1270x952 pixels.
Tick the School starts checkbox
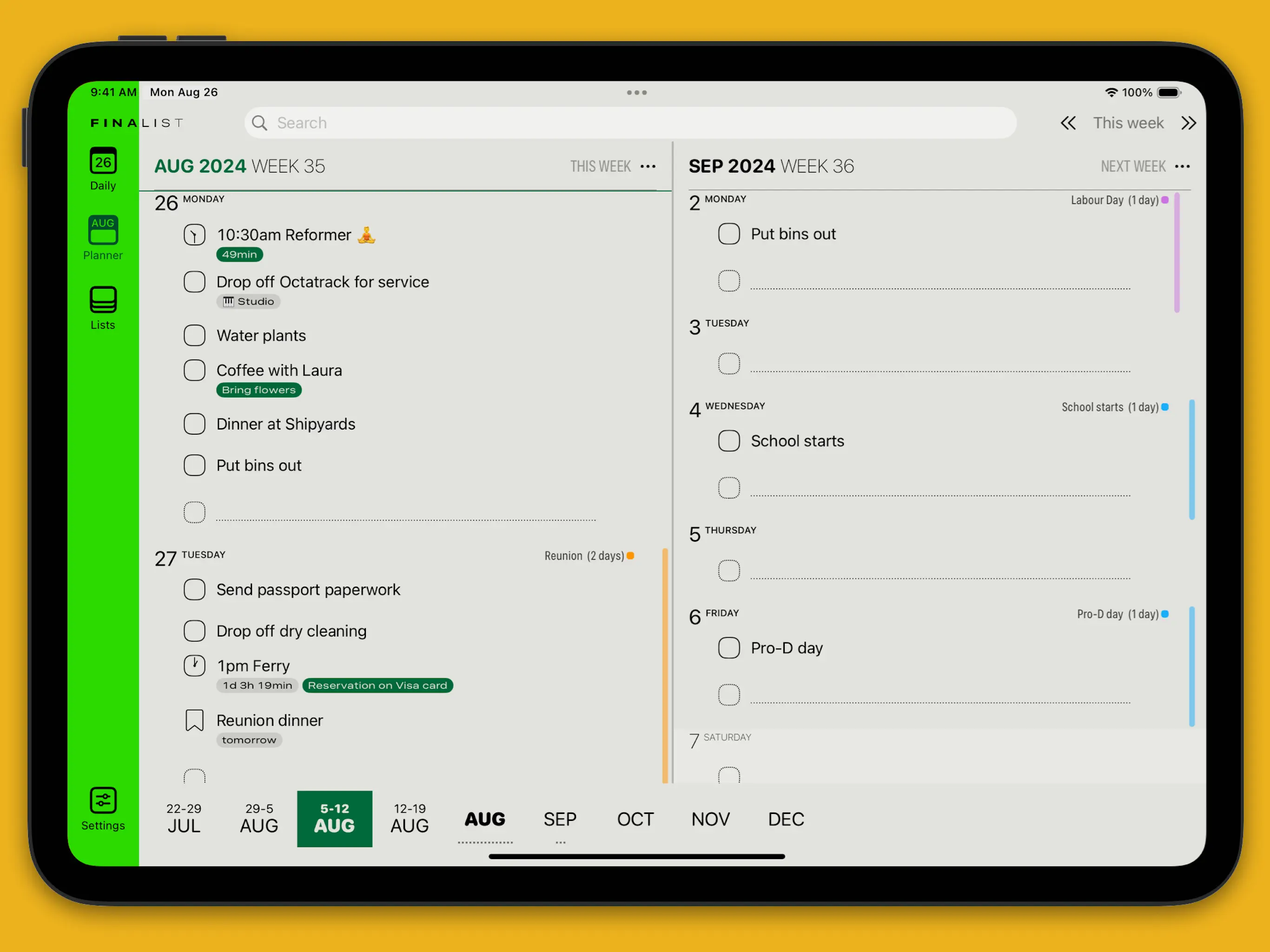[728, 441]
